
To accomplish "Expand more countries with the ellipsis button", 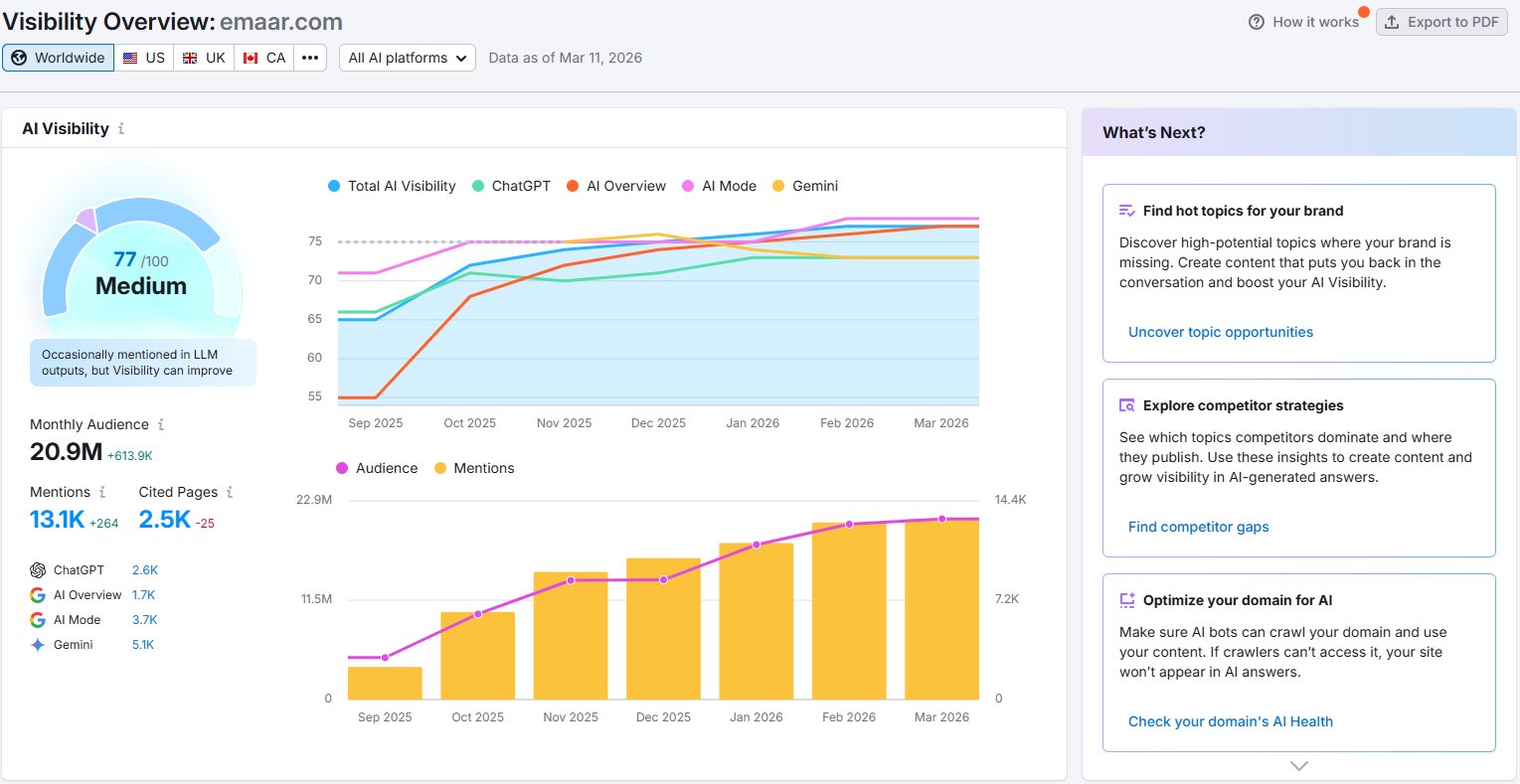I will click(310, 58).
